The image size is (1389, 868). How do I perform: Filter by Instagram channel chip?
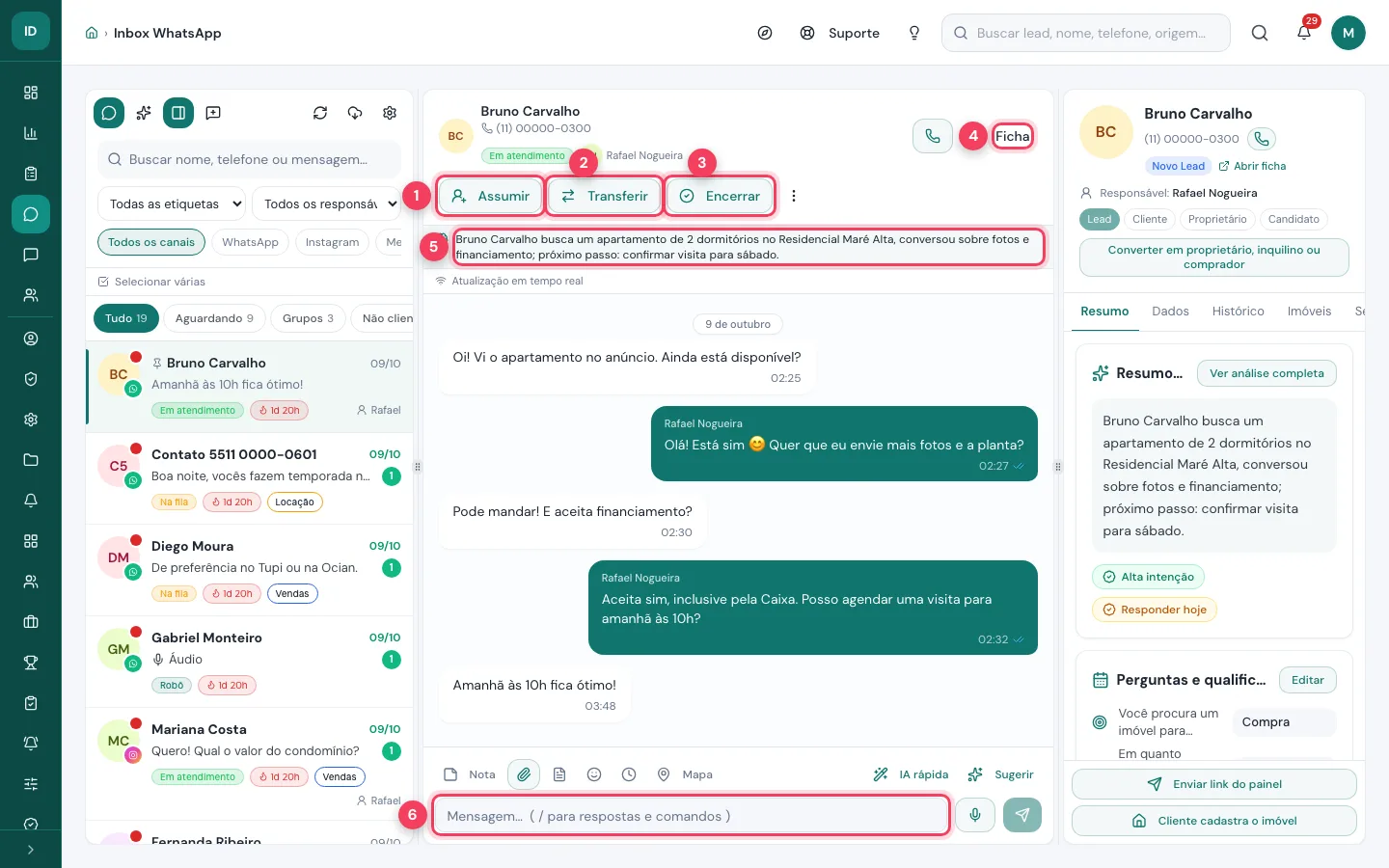click(x=332, y=242)
